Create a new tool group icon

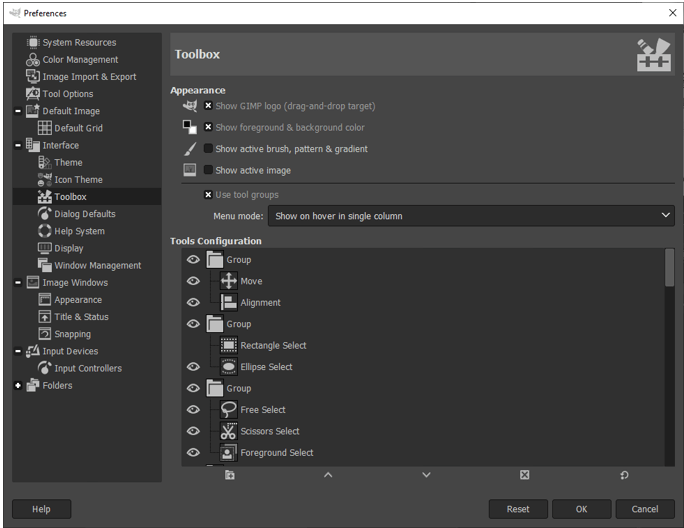pyautogui.click(x=230, y=475)
